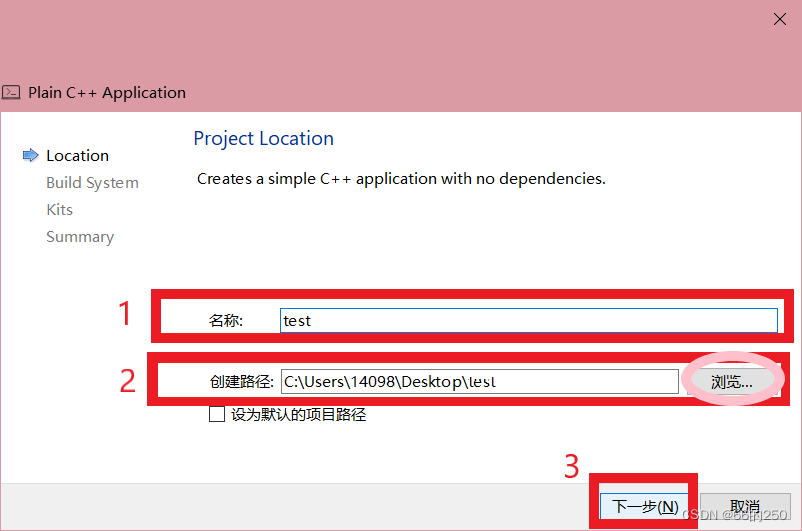This screenshot has width=802, height=531.
Task: Enable 设为默认的项目路径 checkbox
Action: [217, 414]
